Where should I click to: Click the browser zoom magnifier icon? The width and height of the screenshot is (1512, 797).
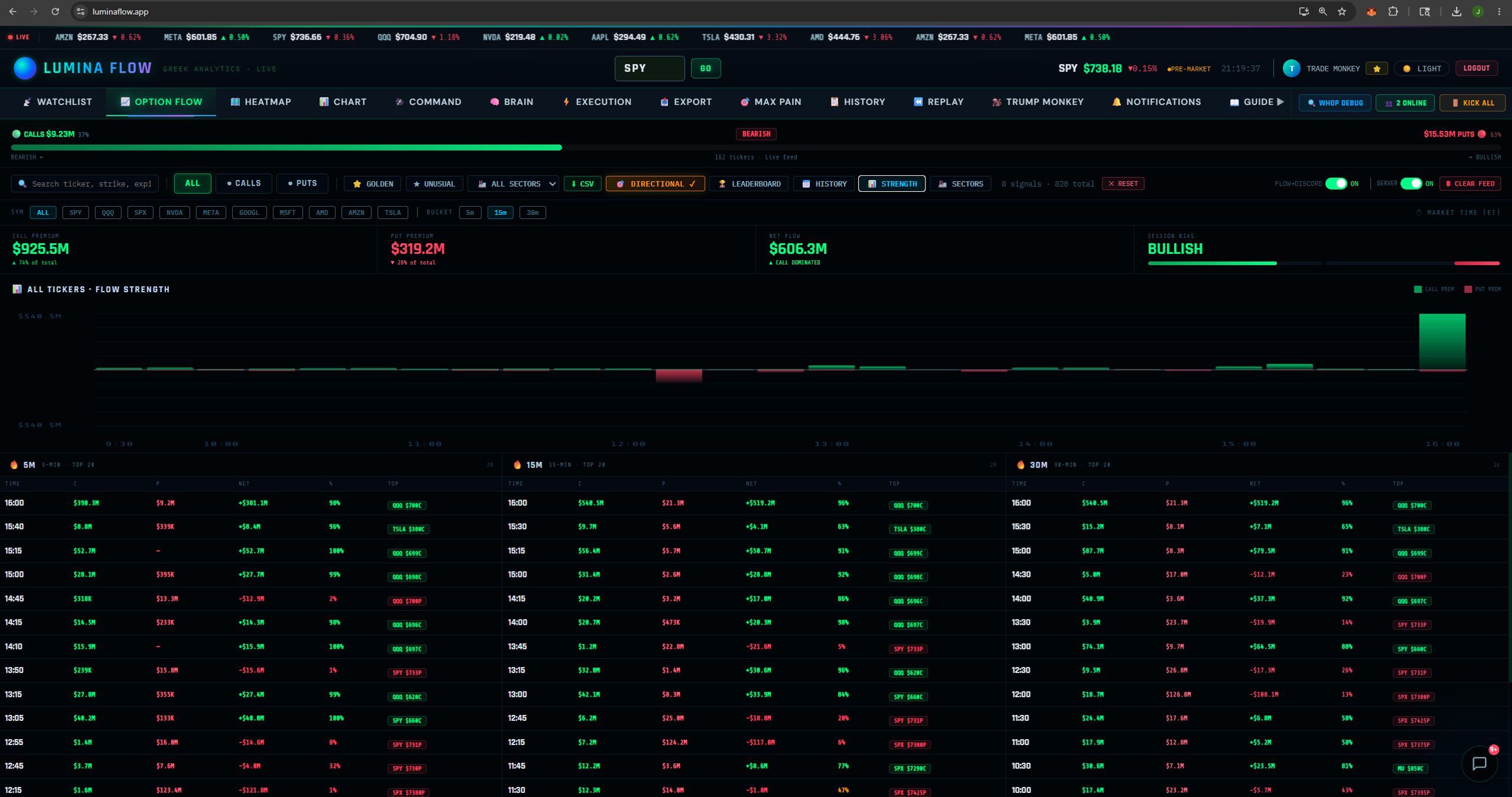coord(1323,11)
